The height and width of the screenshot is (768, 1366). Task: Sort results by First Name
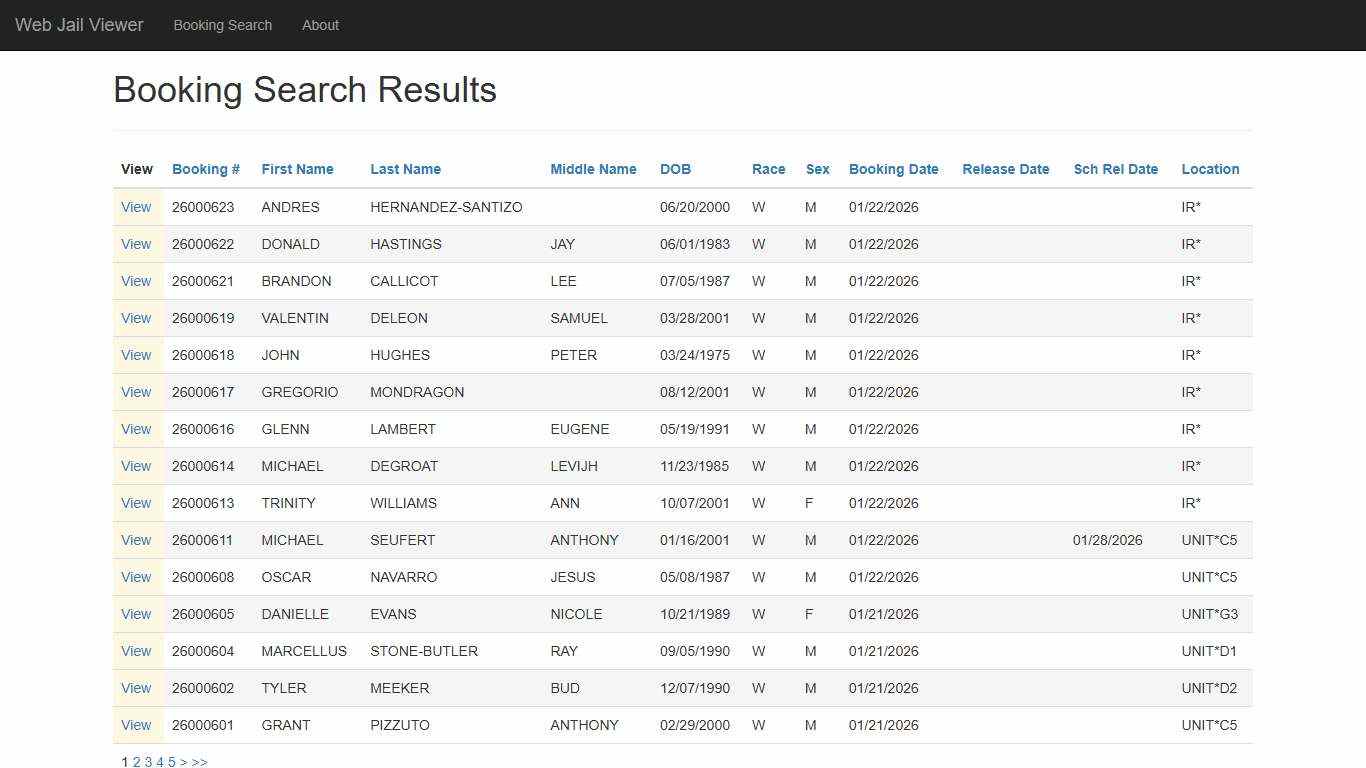[297, 169]
